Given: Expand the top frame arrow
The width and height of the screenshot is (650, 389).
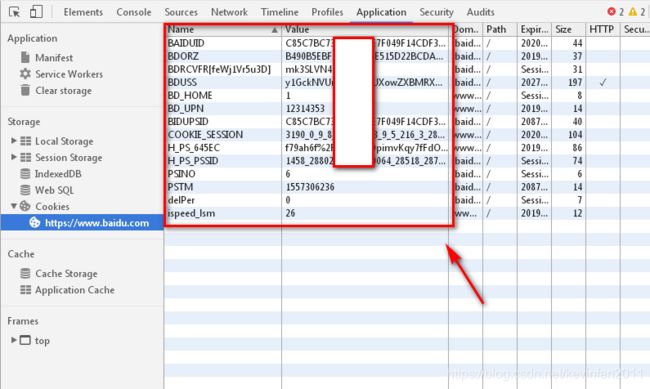Looking at the screenshot, I should 14,340.
